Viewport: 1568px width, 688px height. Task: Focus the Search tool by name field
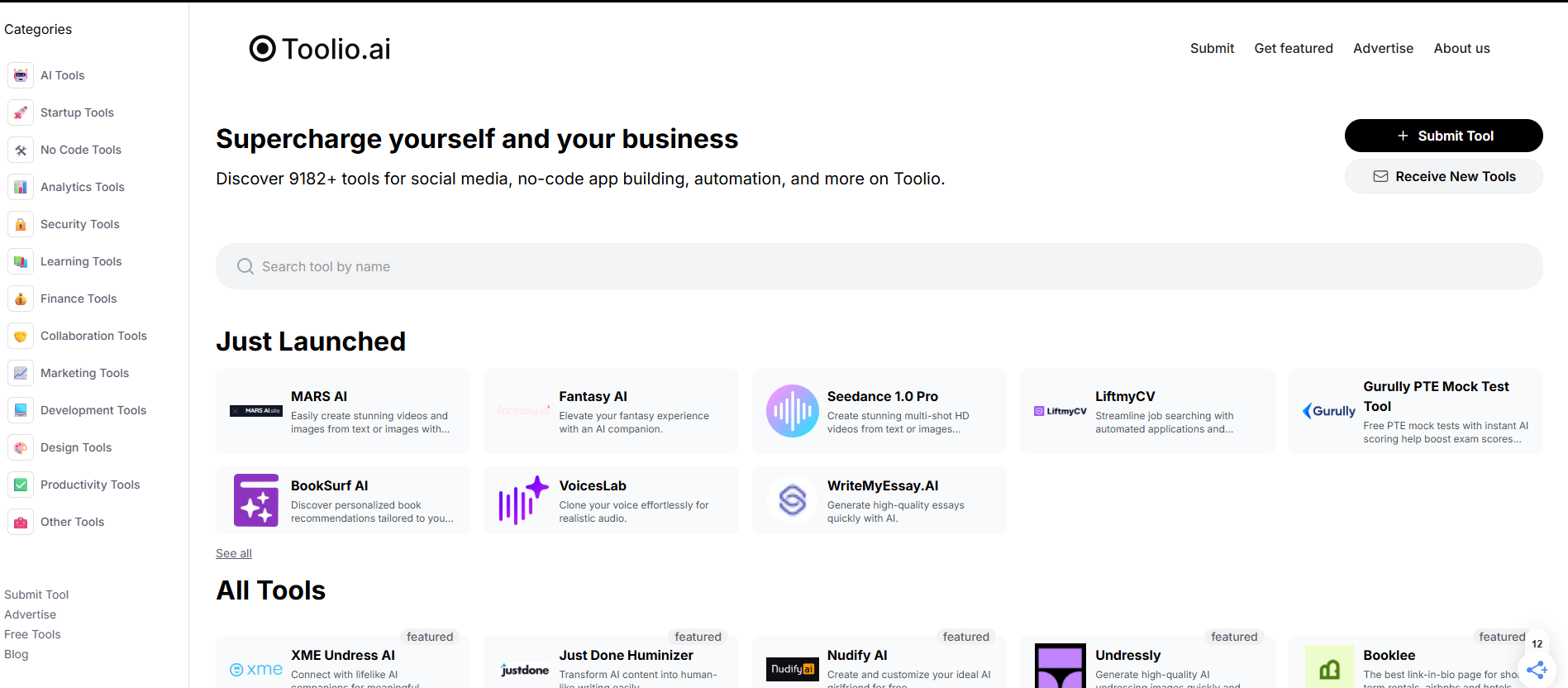879,266
